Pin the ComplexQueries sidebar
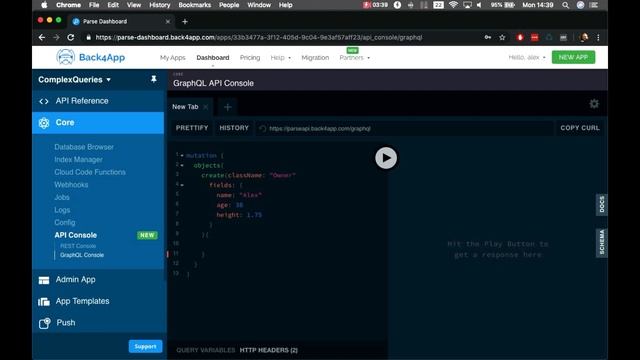 [x=153, y=79]
